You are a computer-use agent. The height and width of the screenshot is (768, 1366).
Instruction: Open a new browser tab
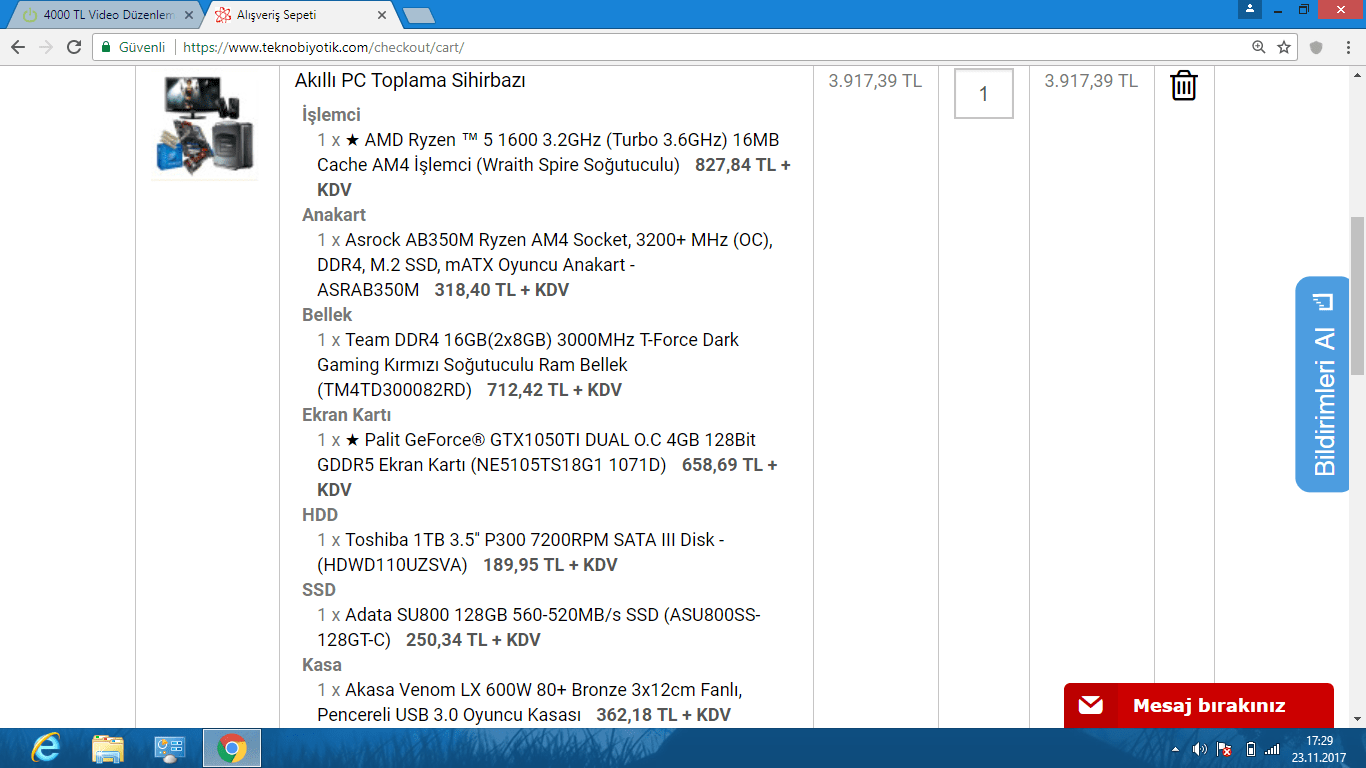418,16
